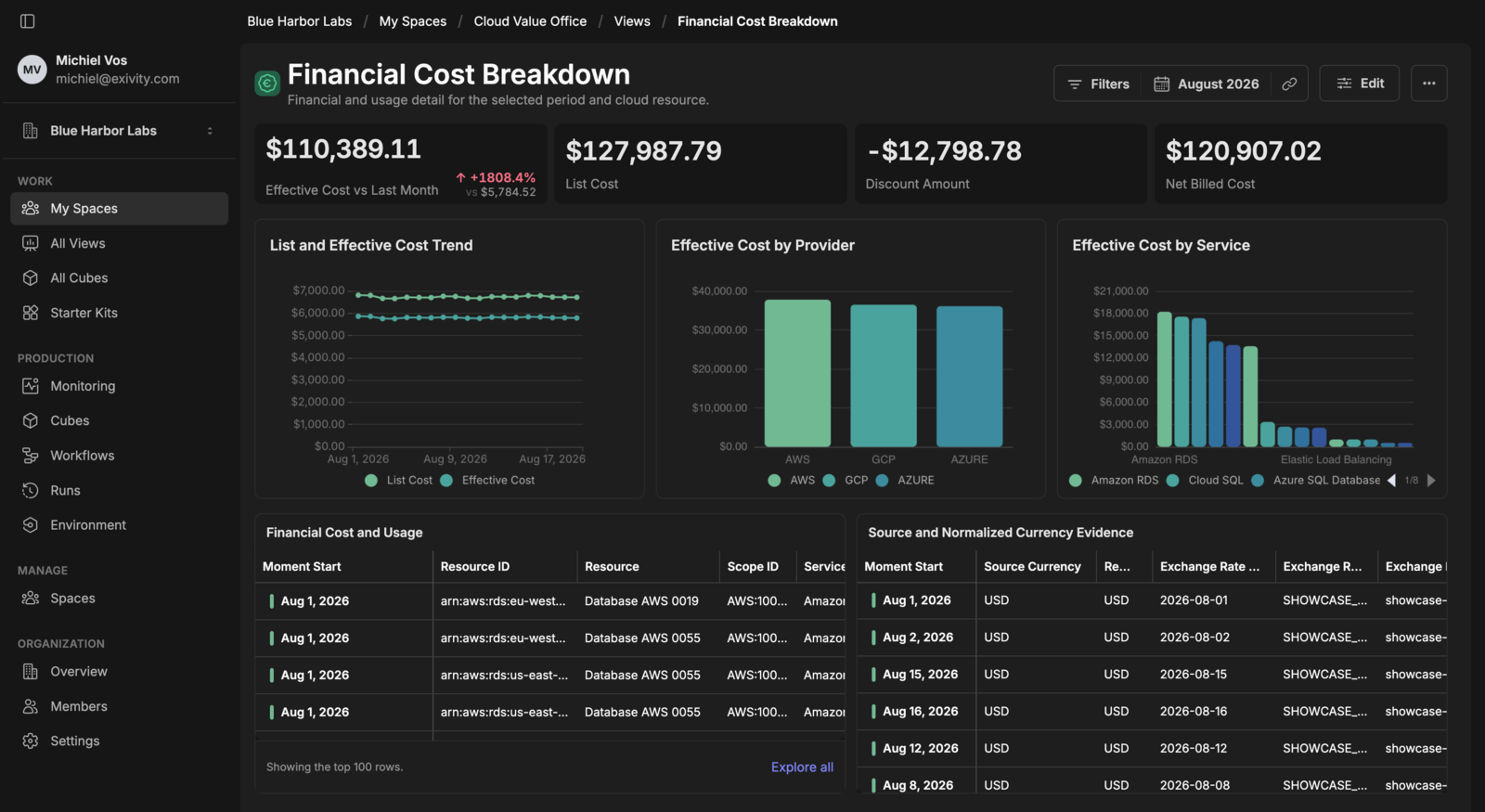Toggle Azure SQL Database legend entry

coord(1316,481)
